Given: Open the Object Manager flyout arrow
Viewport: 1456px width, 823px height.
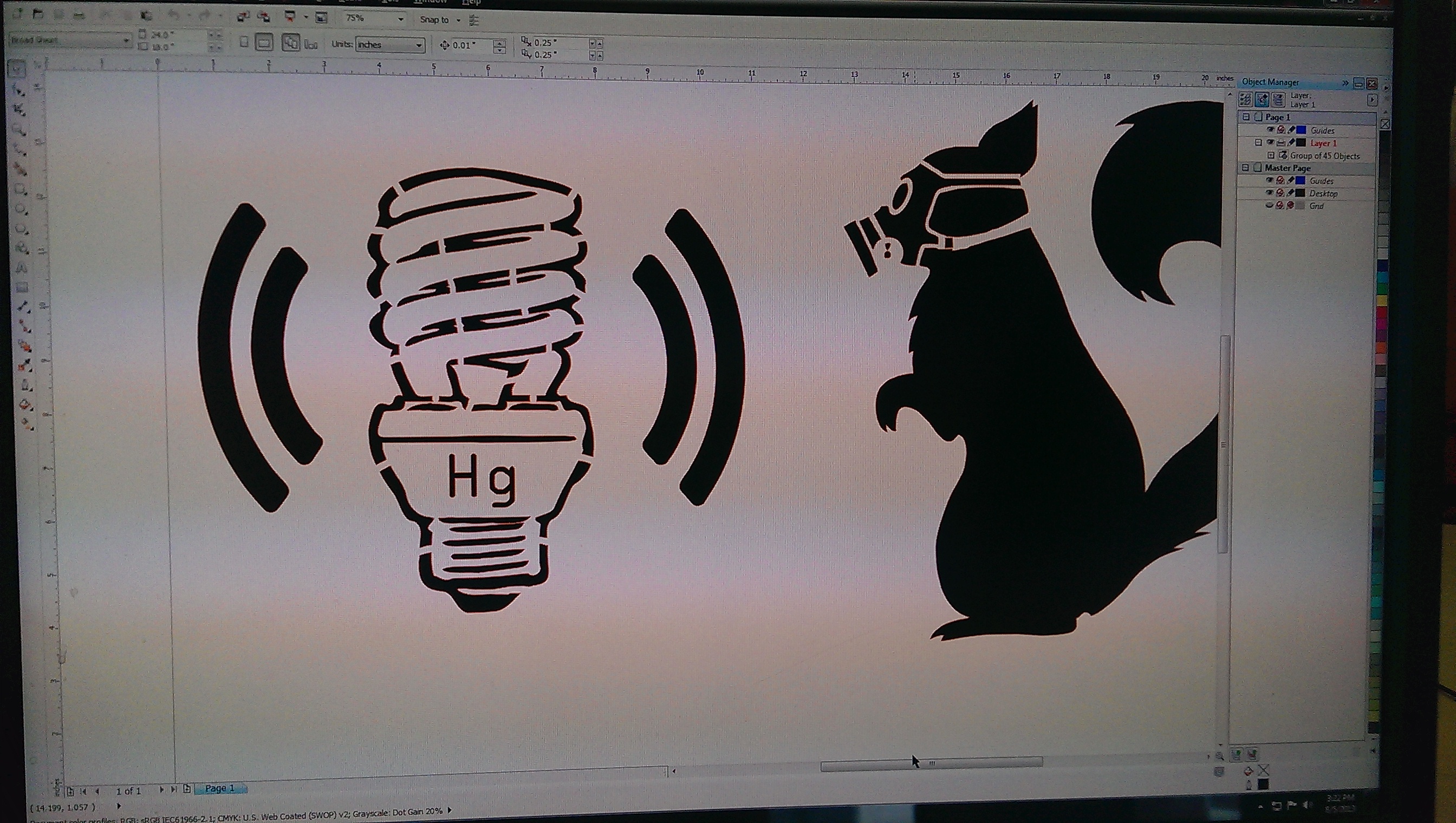Looking at the screenshot, I should pyautogui.click(x=1373, y=100).
